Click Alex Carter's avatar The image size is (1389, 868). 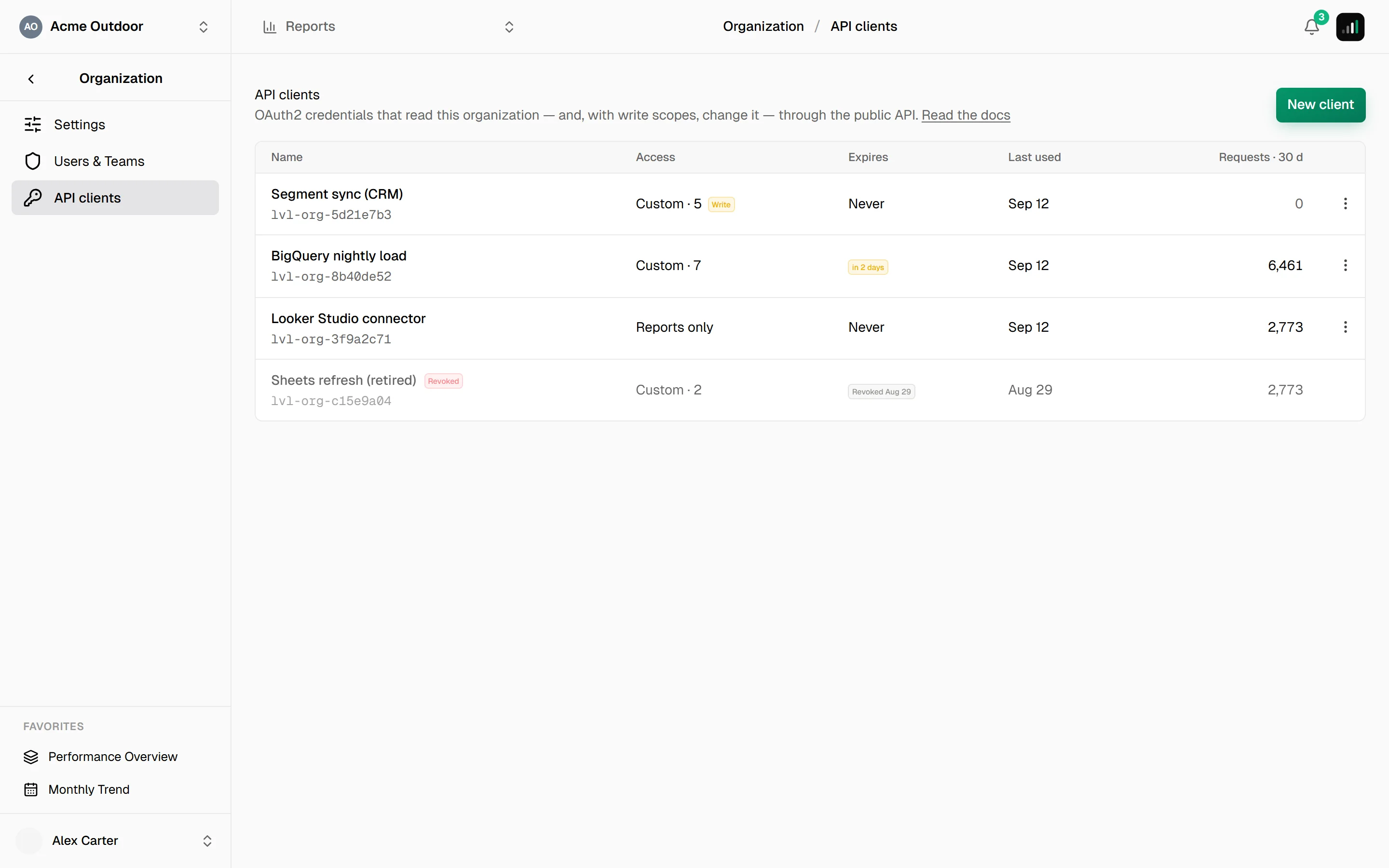29,841
